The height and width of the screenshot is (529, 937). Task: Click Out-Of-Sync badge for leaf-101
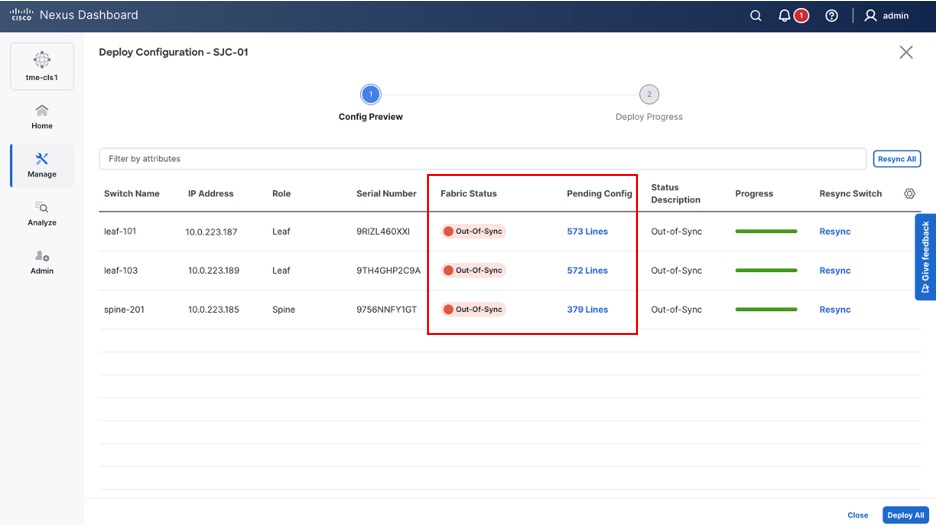click(473, 231)
